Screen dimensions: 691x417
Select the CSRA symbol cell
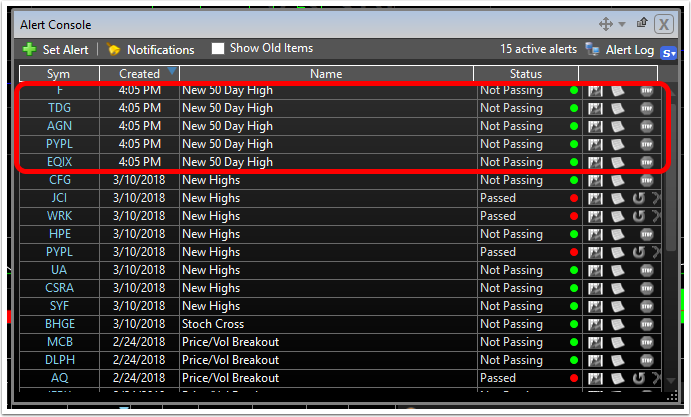click(59, 288)
